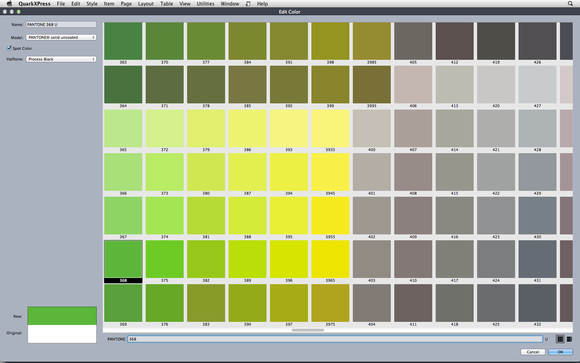The image size is (580, 363).
Task: Select the PANTONE 400 swatch
Action: [x=372, y=128]
